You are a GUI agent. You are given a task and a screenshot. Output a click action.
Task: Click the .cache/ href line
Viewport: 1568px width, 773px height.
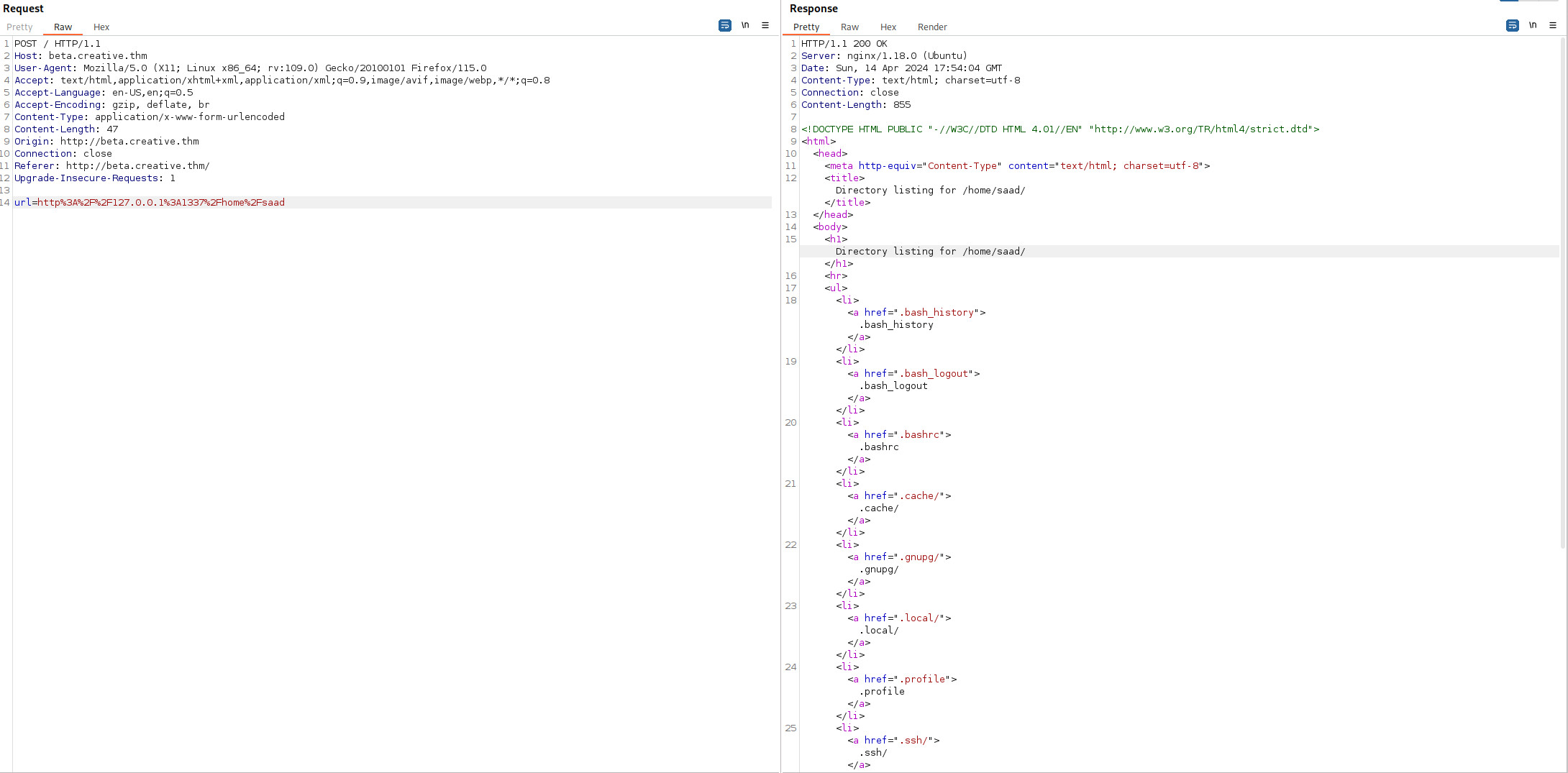(x=899, y=496)
